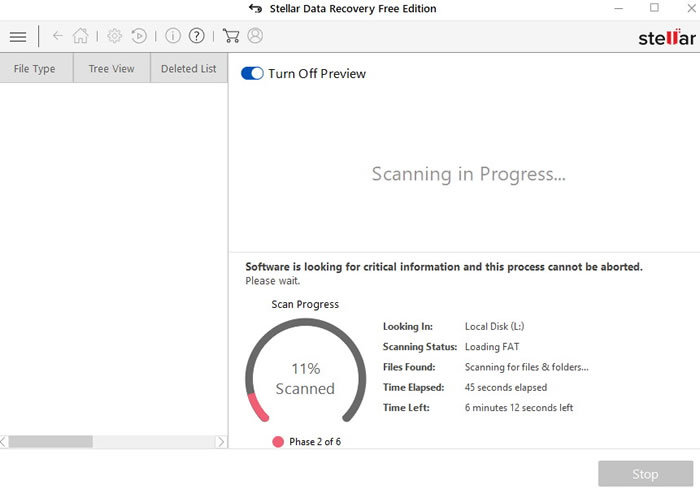Go to the Home screen icon
Image resolution: width=700 pixels, height=494 pixels.
coord(81,36)
